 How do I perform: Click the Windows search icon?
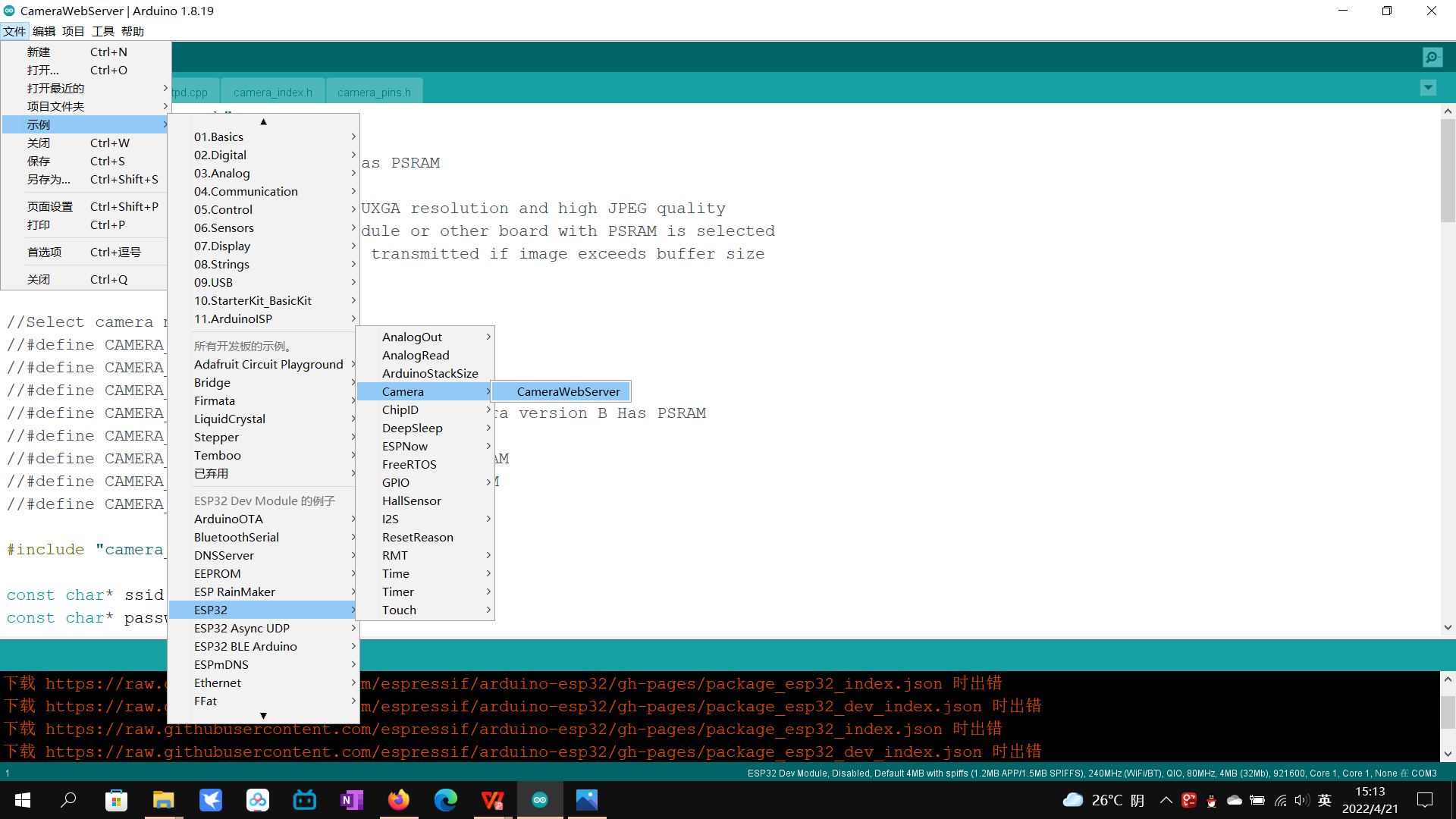(x=69, y=800)
